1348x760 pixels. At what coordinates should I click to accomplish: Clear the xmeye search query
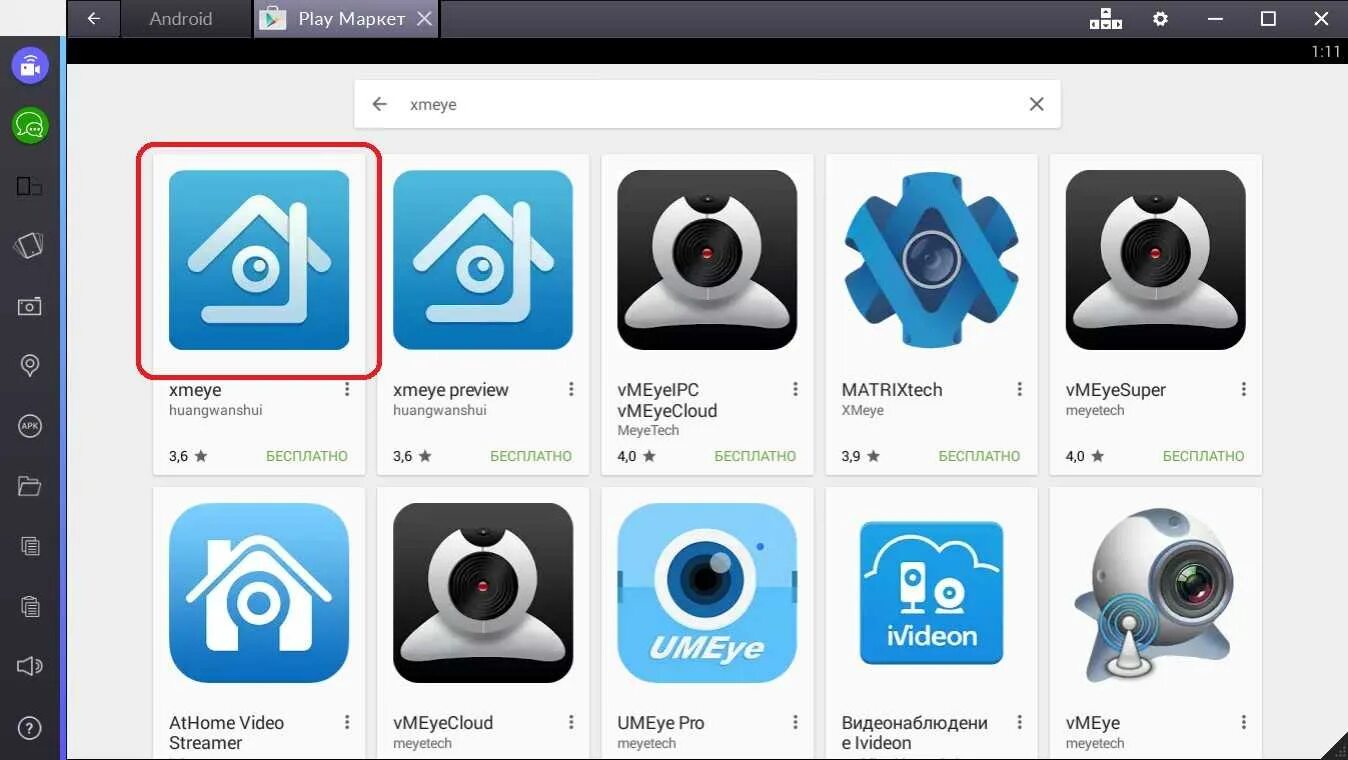coord(1036,104)
